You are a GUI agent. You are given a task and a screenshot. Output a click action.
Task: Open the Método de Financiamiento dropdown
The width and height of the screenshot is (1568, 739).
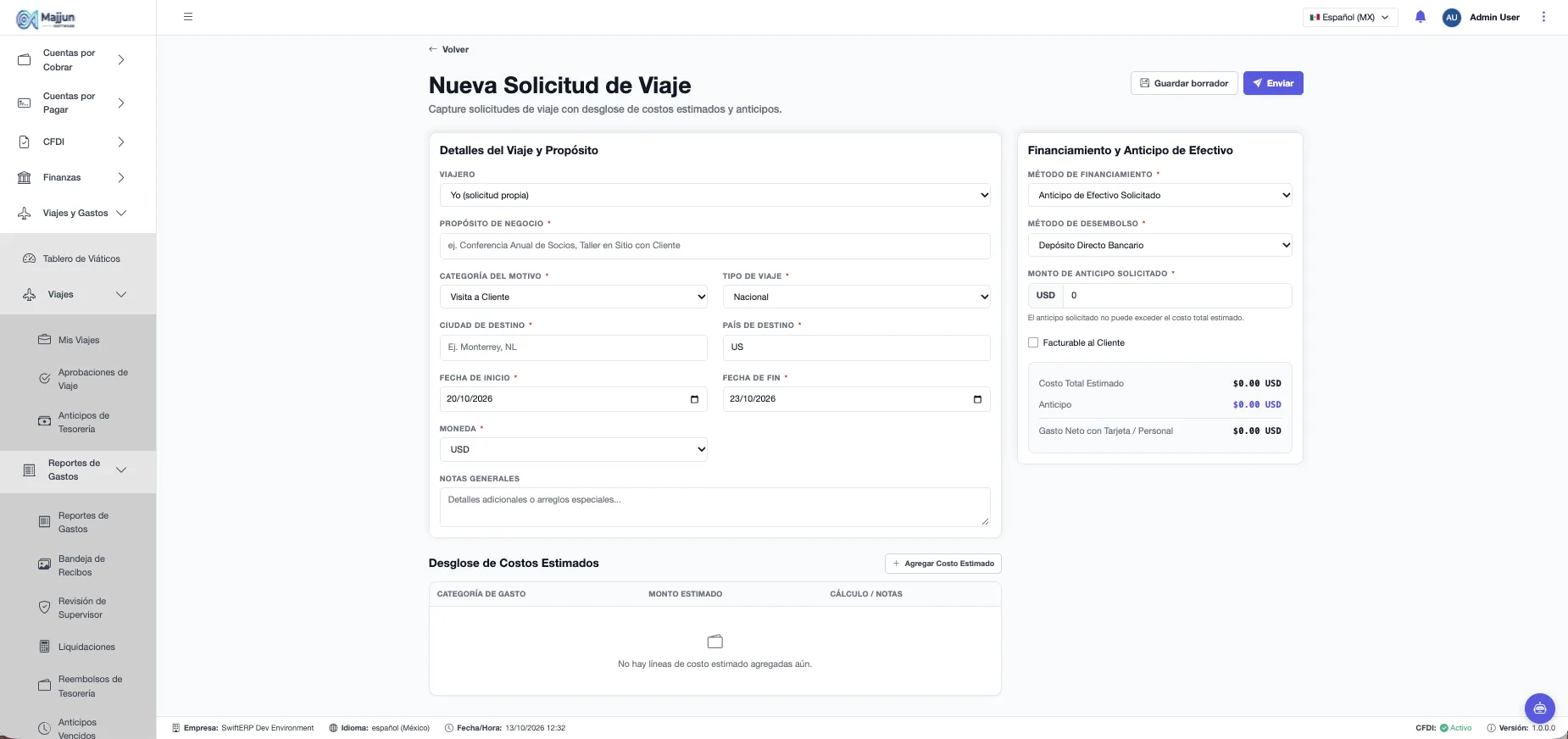click(x=1159, y=195)
